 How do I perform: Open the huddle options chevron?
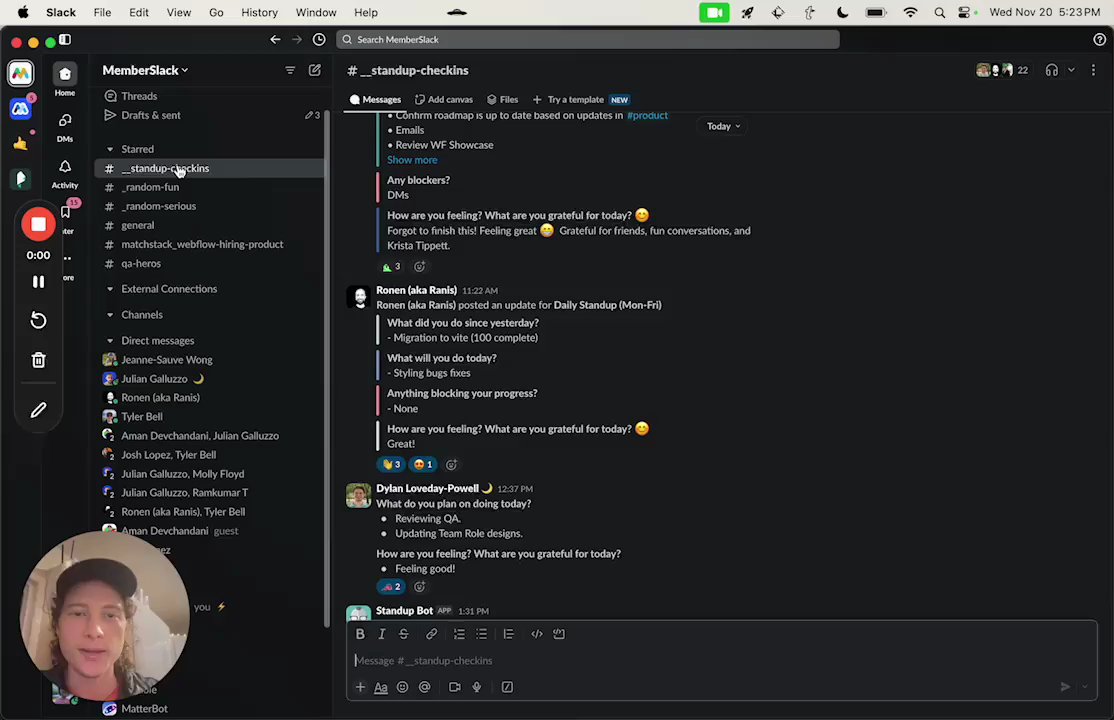click(x=1071, y=70)
